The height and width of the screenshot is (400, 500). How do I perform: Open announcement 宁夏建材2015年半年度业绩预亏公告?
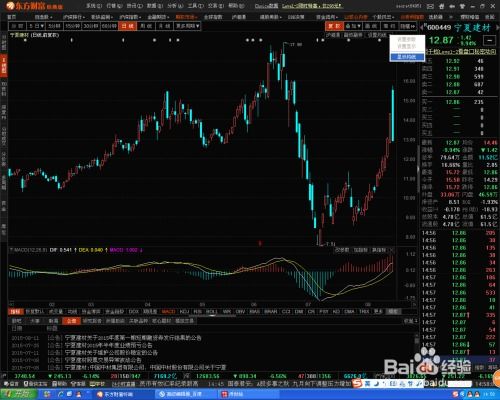coord(109,345)
